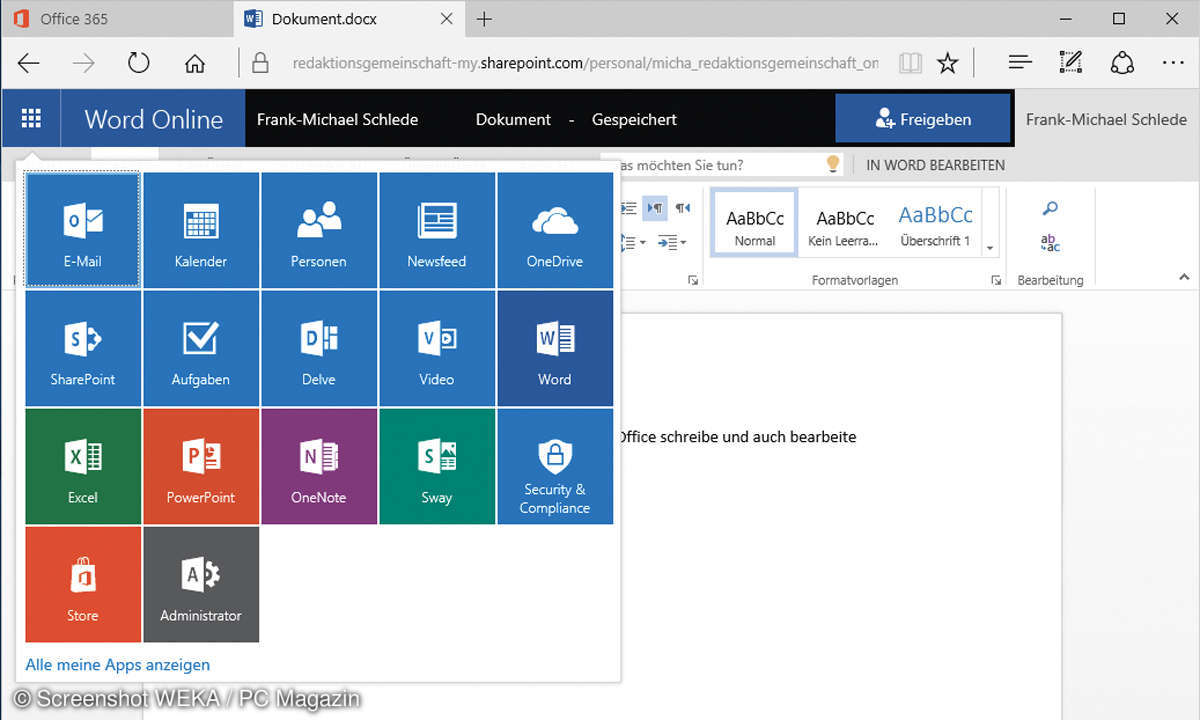Toggle left-to-right text direction
1200x720 pixels.
[x=656, y=208]
